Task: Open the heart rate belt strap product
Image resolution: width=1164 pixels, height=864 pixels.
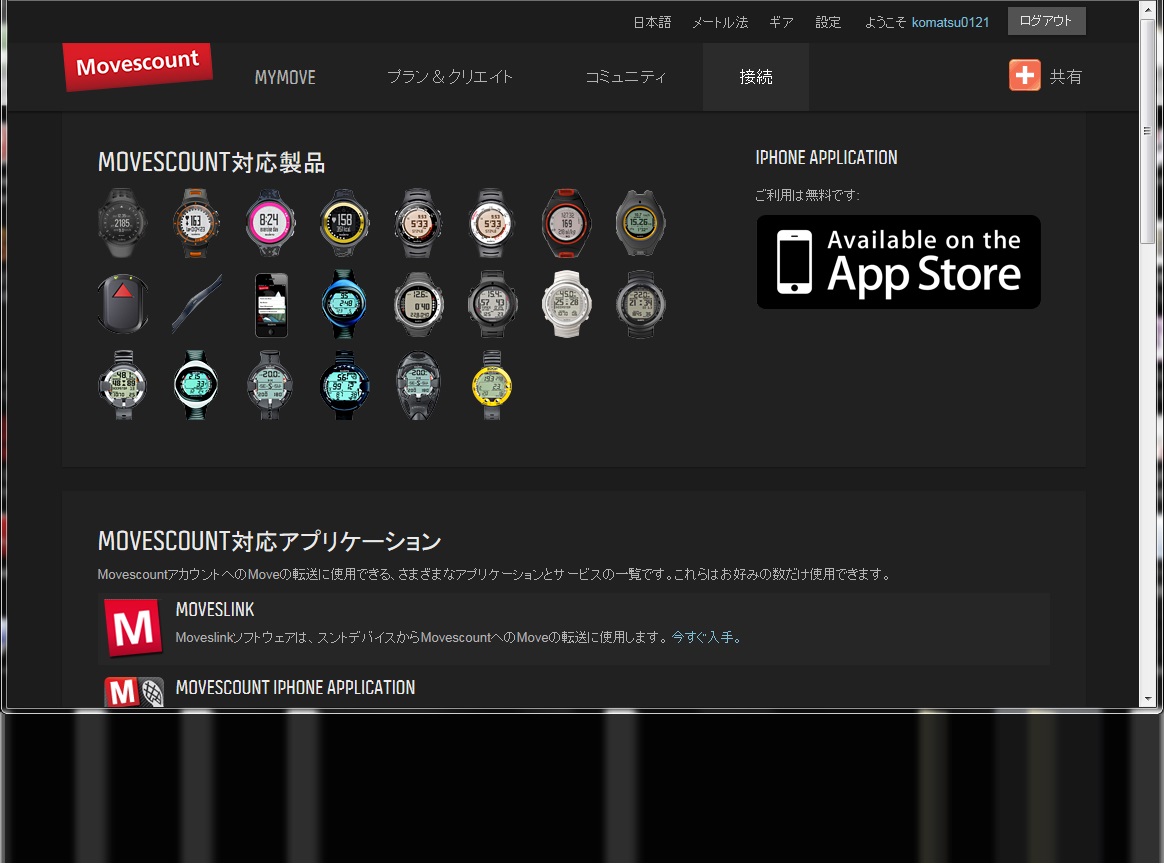Action: [196, 304]
